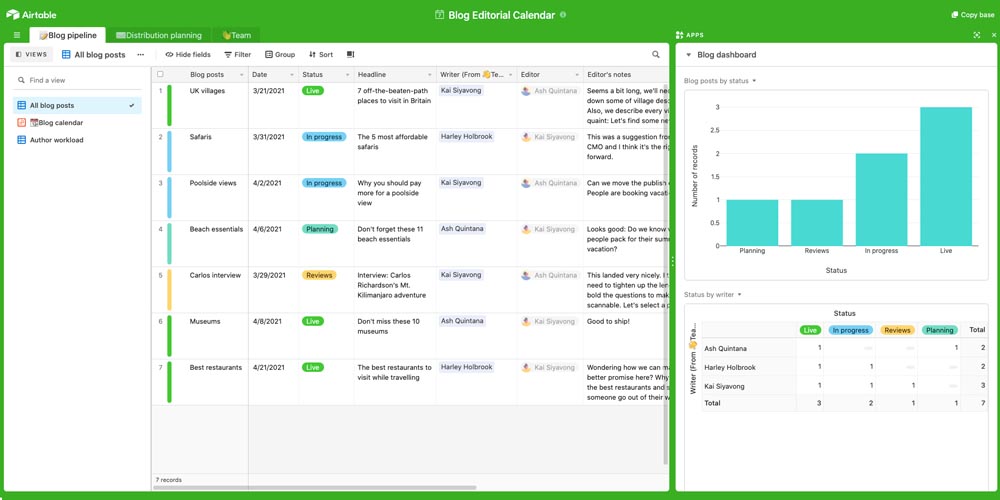Collapse the Blog dashboard triangle
The width and height of the screenshot is (1000, 500).
(x=689, y=55)
